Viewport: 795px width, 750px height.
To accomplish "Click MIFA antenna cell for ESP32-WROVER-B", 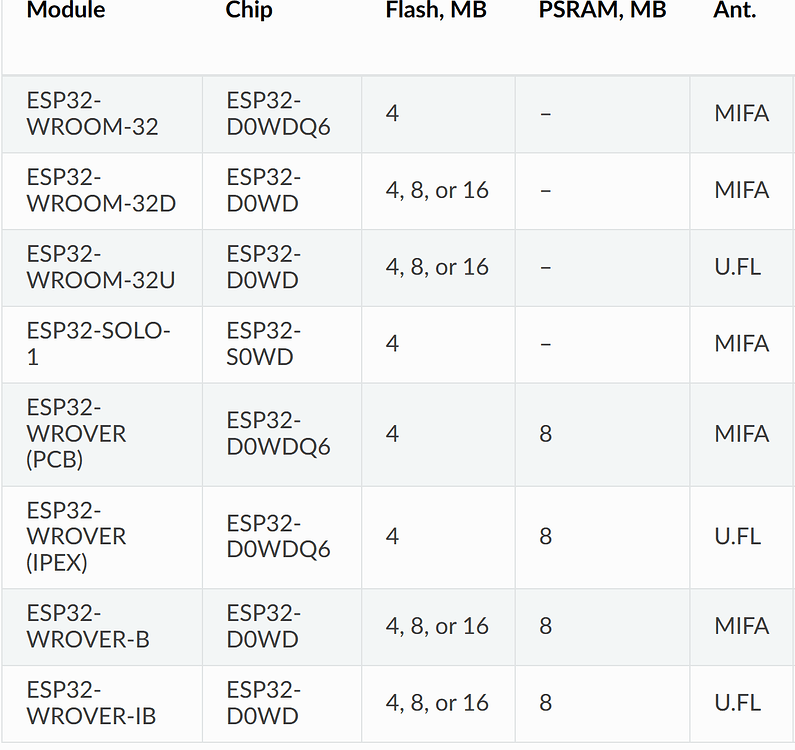I will 742,627.
